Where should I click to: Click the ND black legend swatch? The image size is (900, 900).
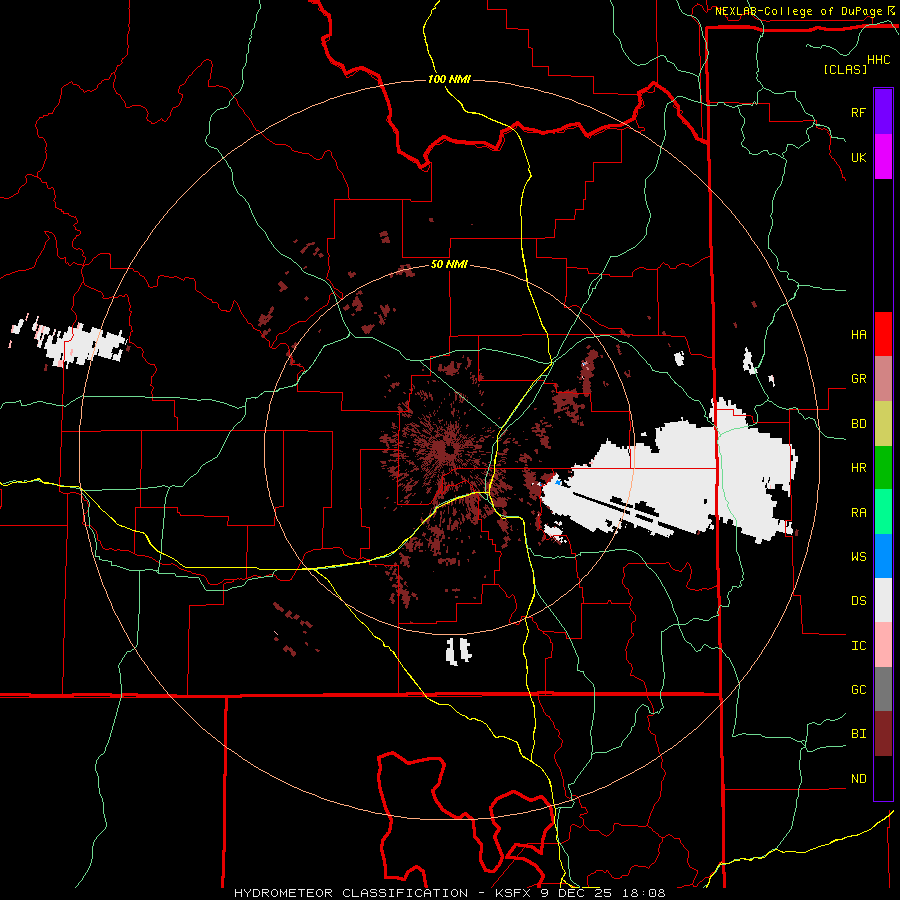[883, 778]
